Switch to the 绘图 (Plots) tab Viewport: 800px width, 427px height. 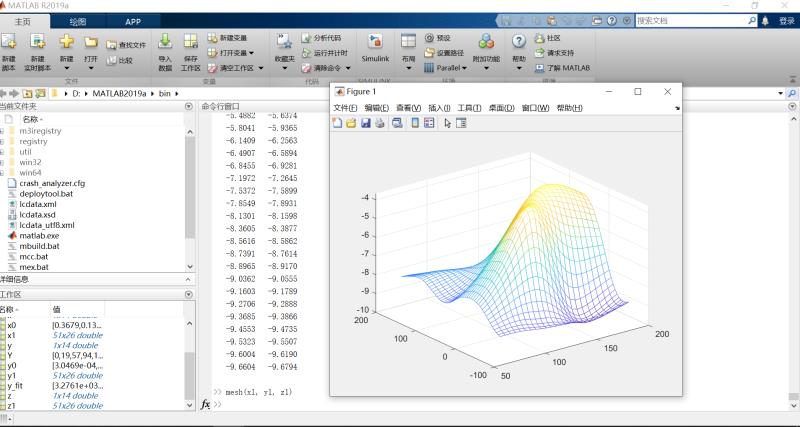[x=78, y=21]
